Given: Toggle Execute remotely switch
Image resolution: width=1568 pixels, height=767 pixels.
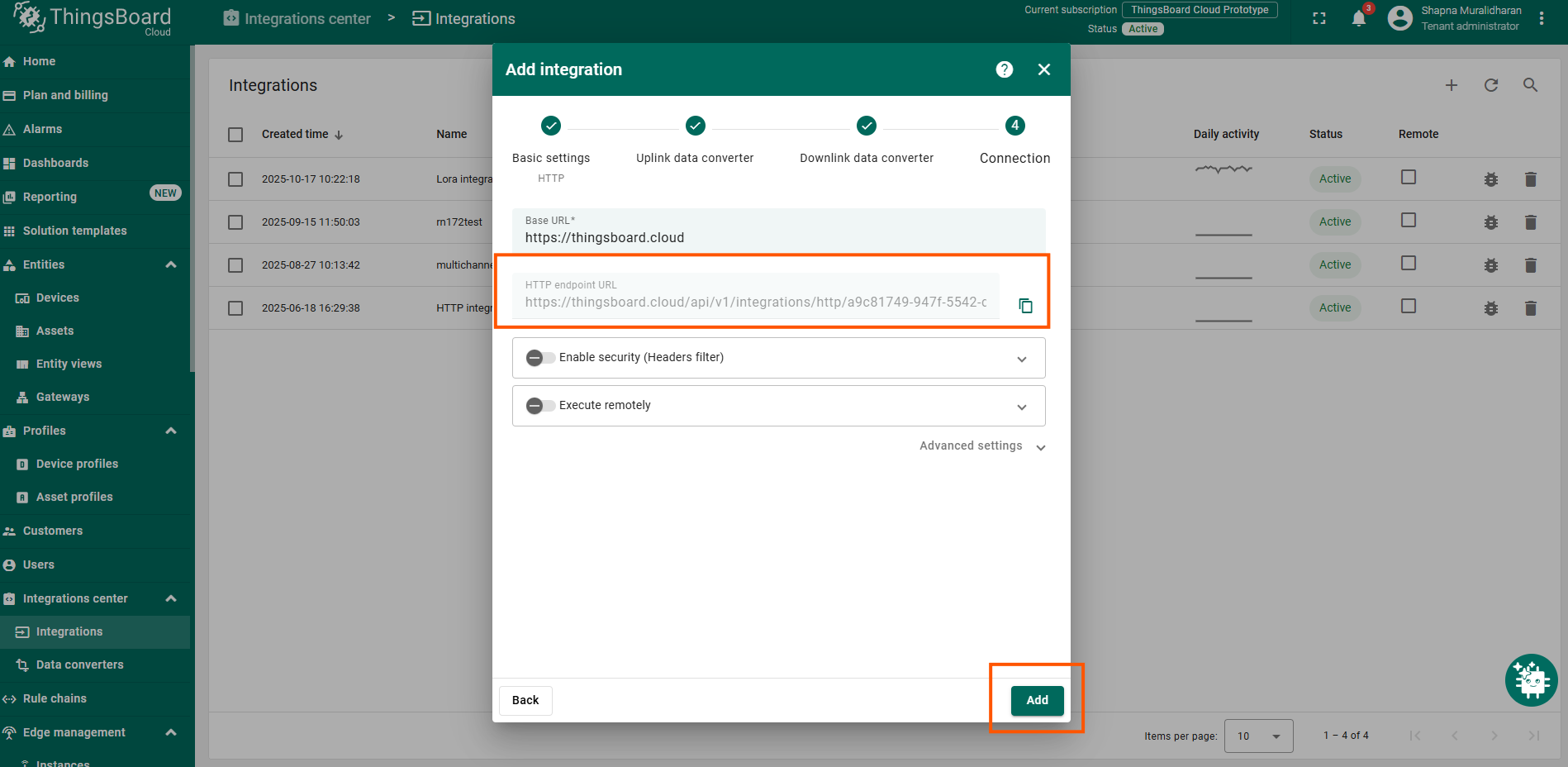Looking at the screenshot, I should 540,406.
